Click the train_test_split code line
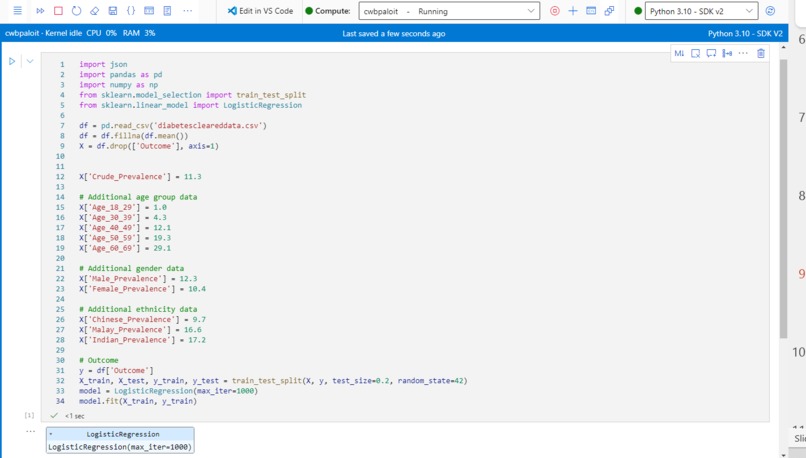Screen dimensions: 806x458 (273, 380)
